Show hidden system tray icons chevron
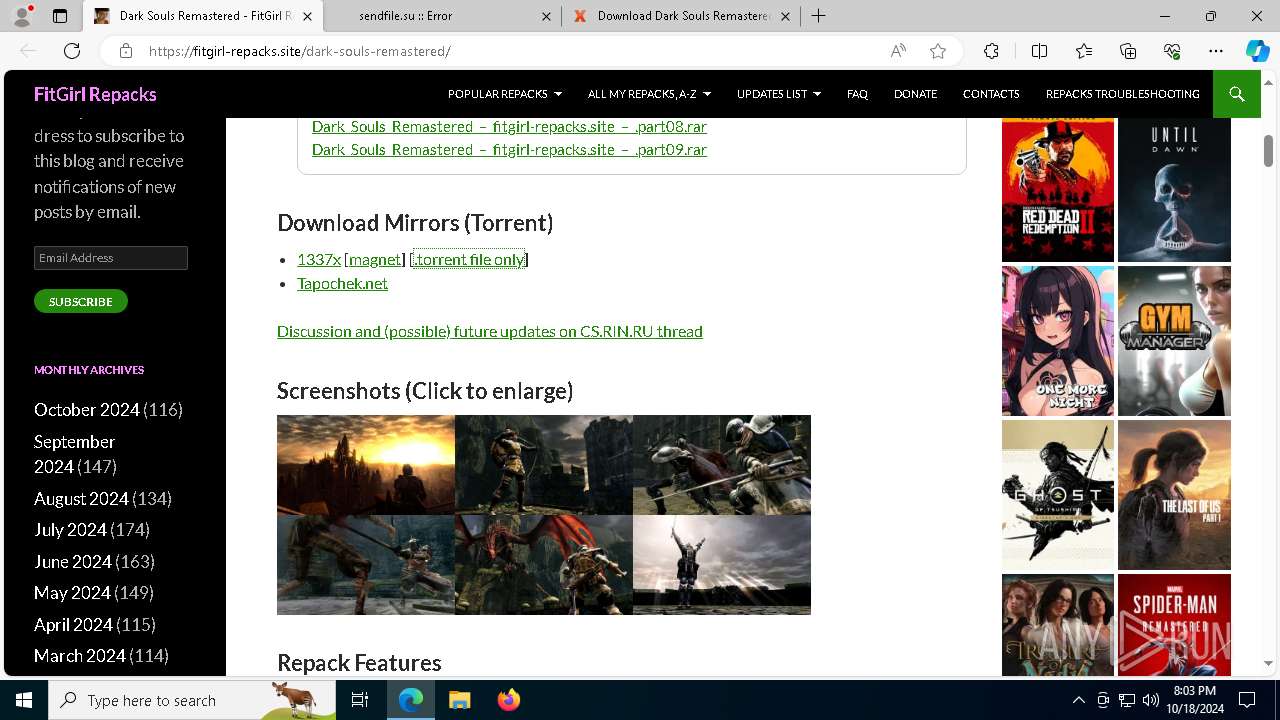 coord(1078,700)
